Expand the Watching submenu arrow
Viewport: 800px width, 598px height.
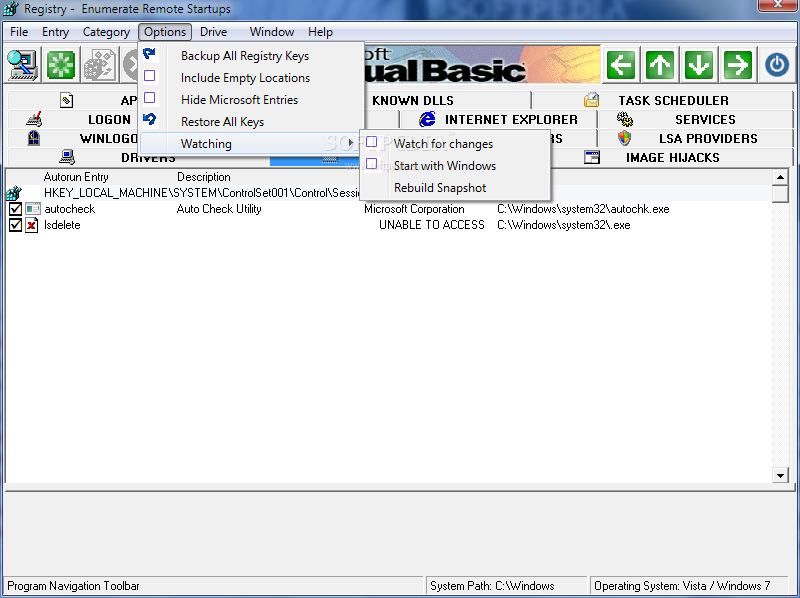pyautogui.click(x=351, y=143)
